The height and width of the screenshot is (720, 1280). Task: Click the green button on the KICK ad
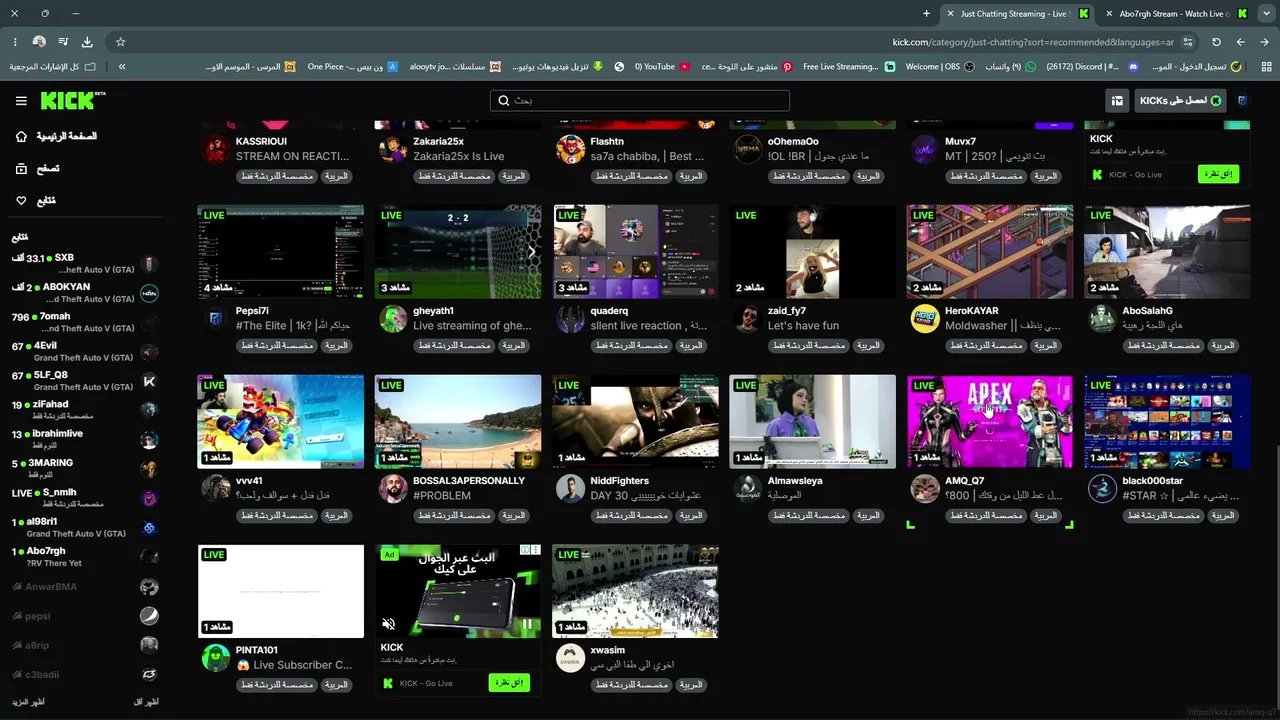coord(509,682)
